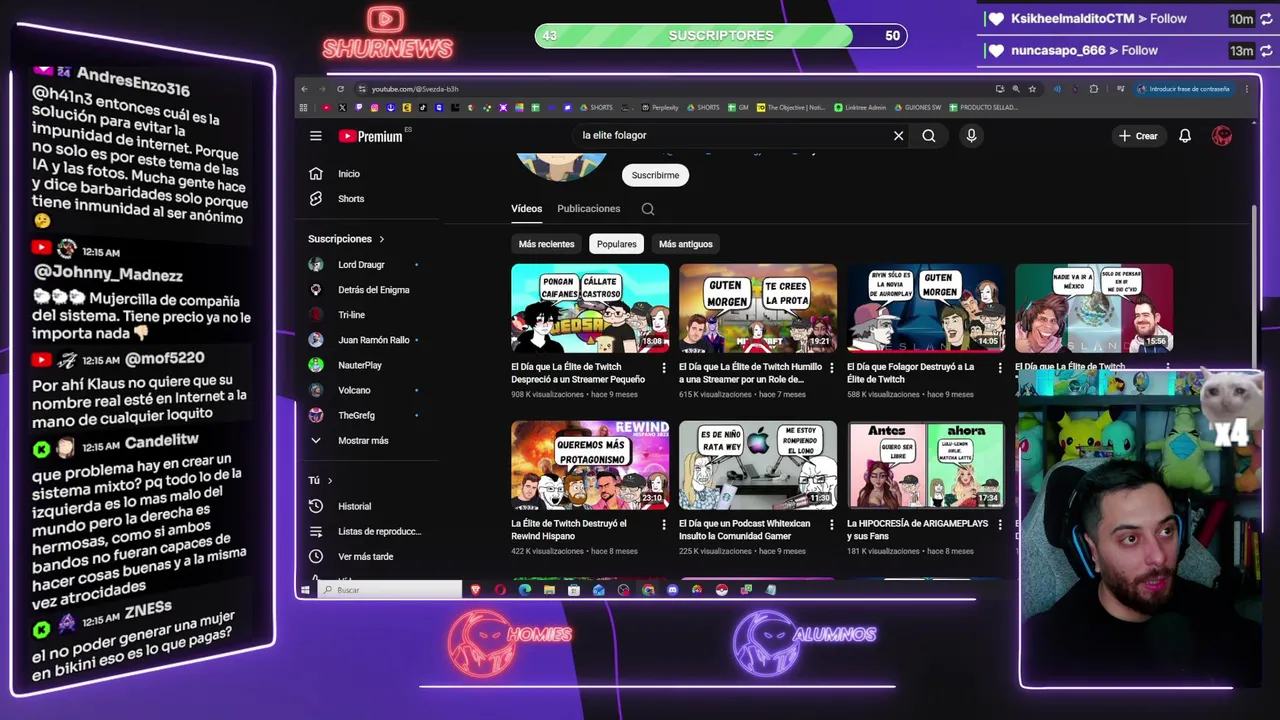
Task: Open the PRODUCTO SELLAD... bookmark
Action: tap(984, 107)
